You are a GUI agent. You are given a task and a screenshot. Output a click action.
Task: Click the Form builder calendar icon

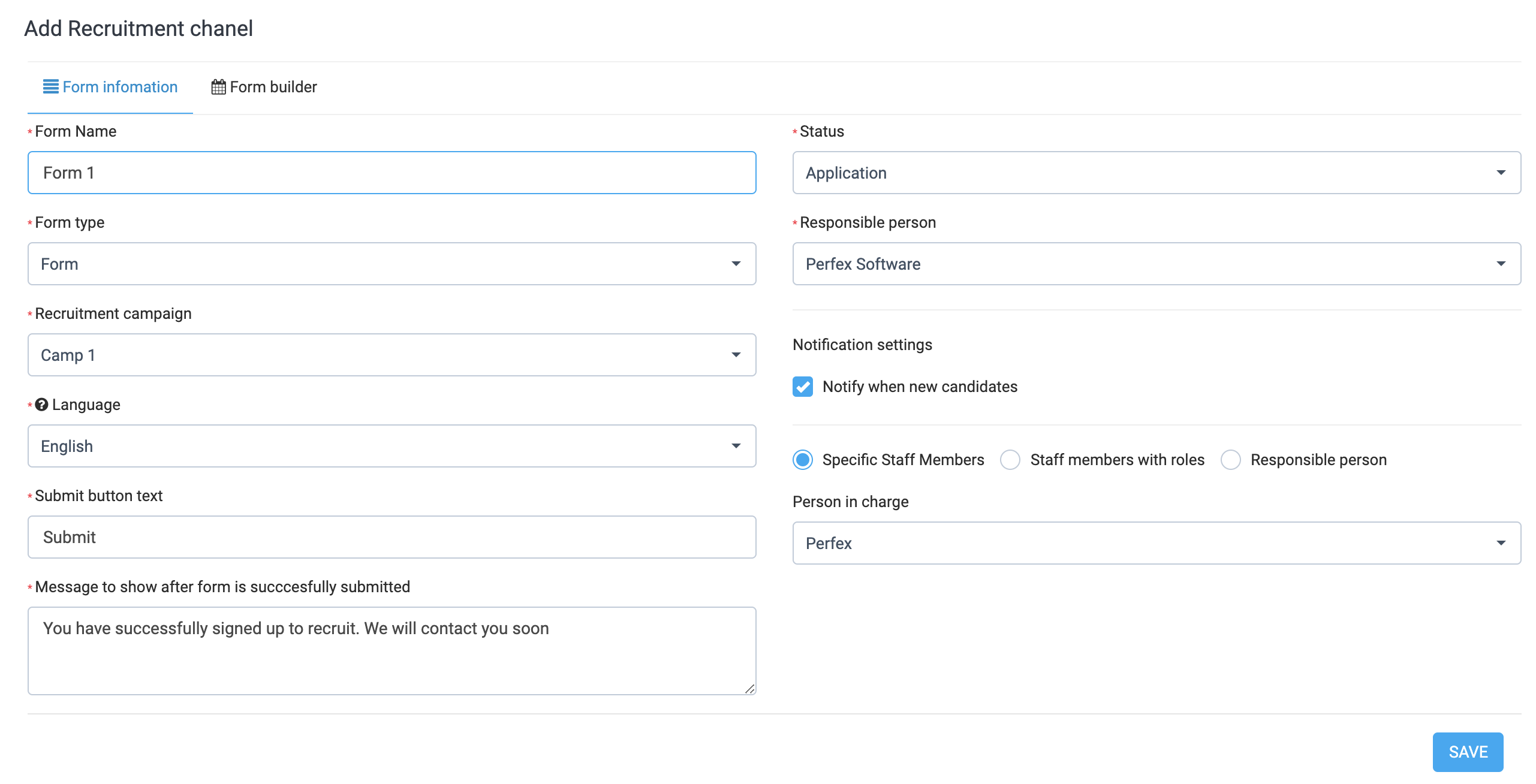[219, 87]
